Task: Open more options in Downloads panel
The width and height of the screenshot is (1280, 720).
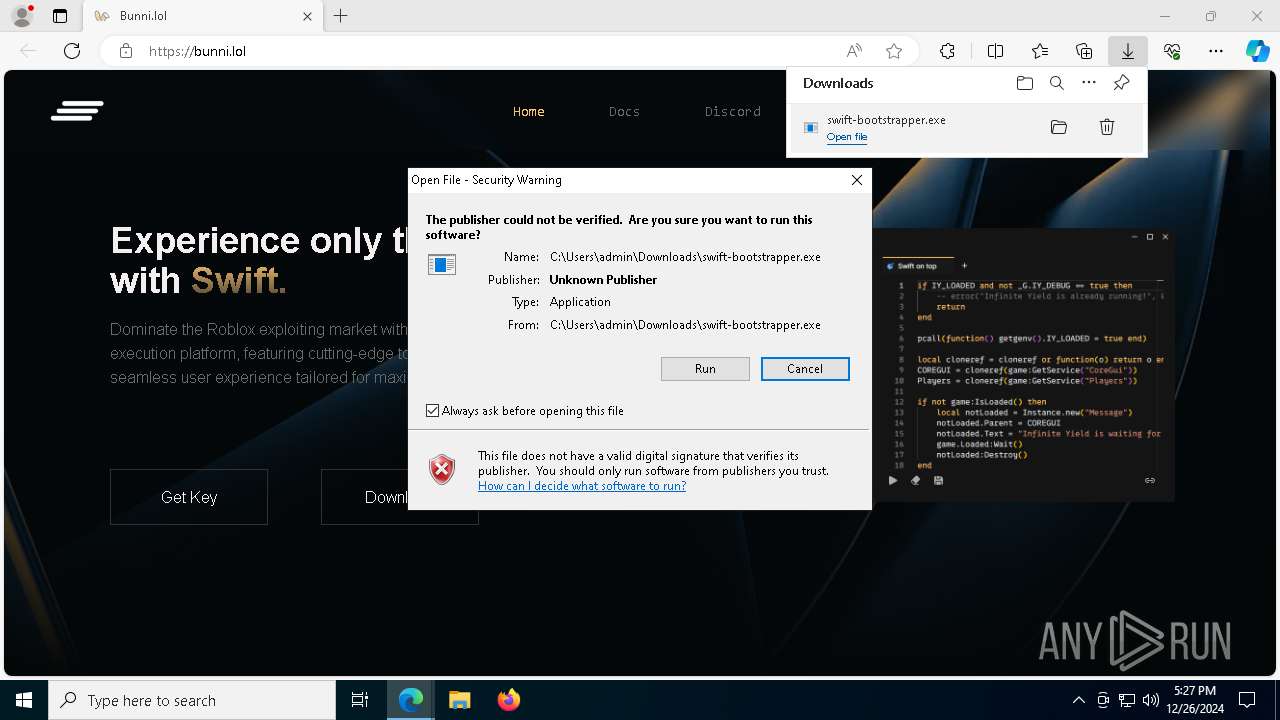Action: [1089, 83]
